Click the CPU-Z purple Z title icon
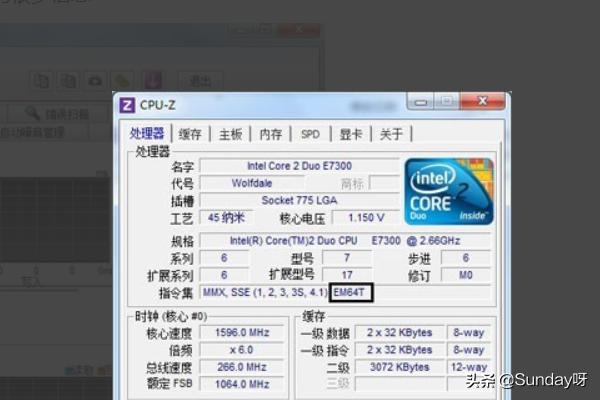The image size is (600, 400). pos(127,105)
